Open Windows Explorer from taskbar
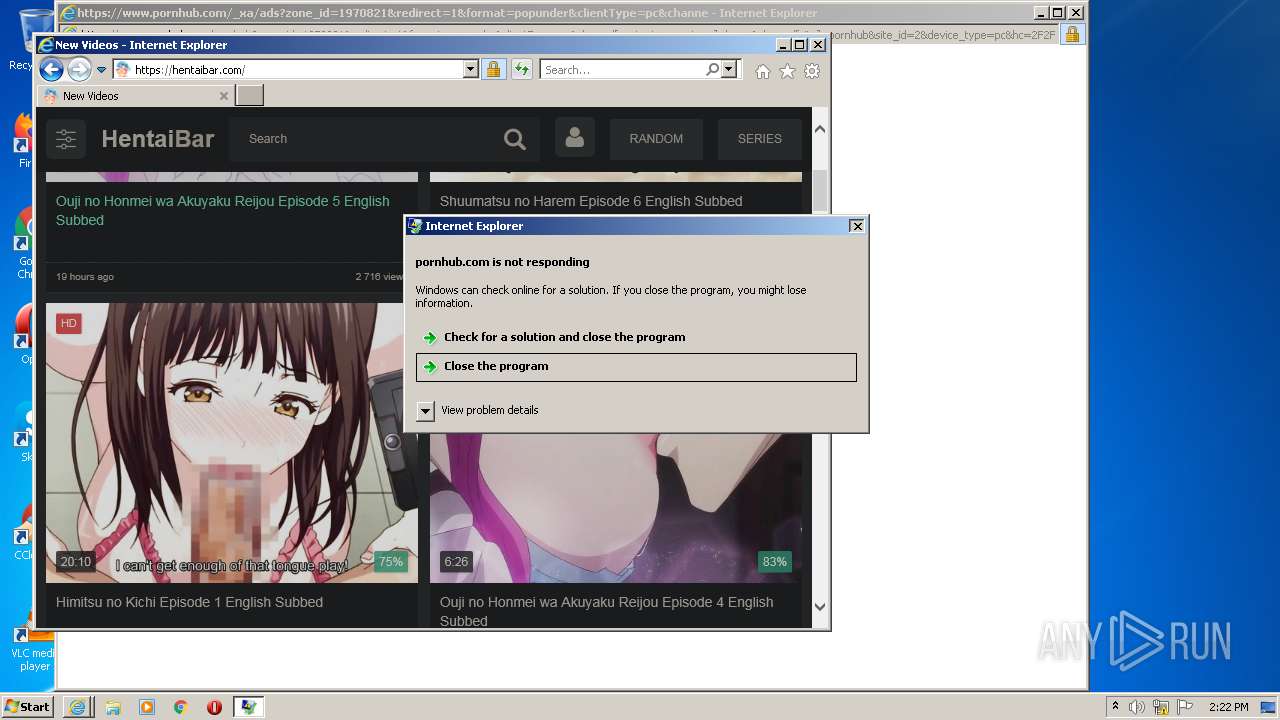Screen dimensions: 1280x720 [112, 707]
